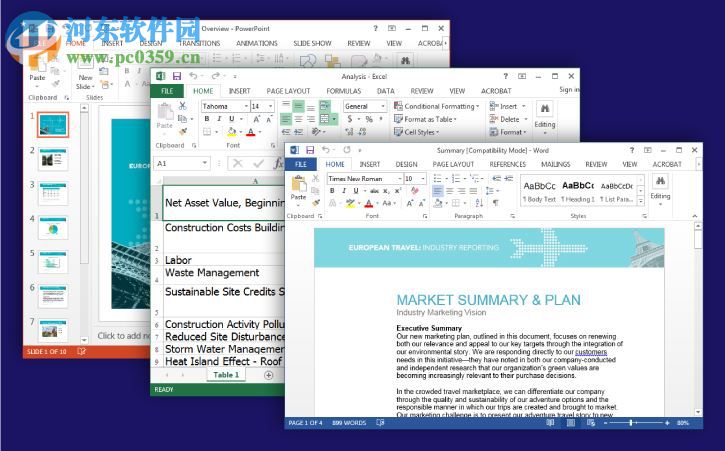The height and width of the screenshot is (451, 725).
Task: Click the FILE button in Excel
Action: (x=167, y=91)
